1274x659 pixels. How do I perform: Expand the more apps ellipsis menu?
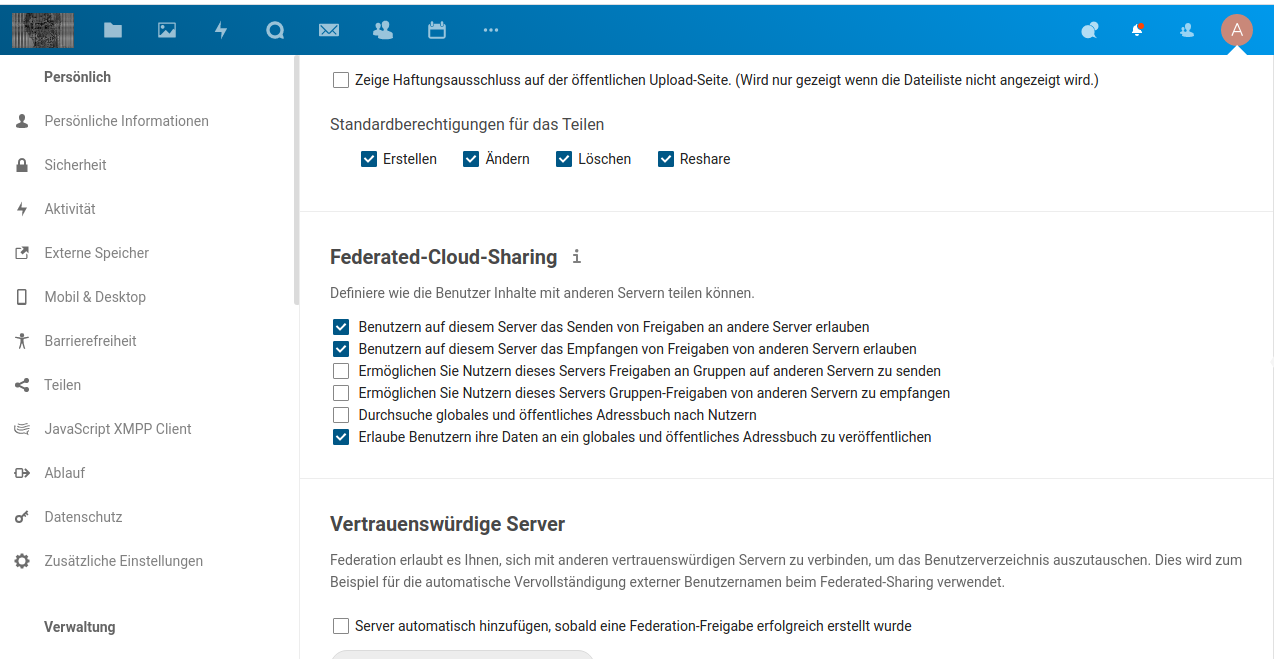click(491, 30)
